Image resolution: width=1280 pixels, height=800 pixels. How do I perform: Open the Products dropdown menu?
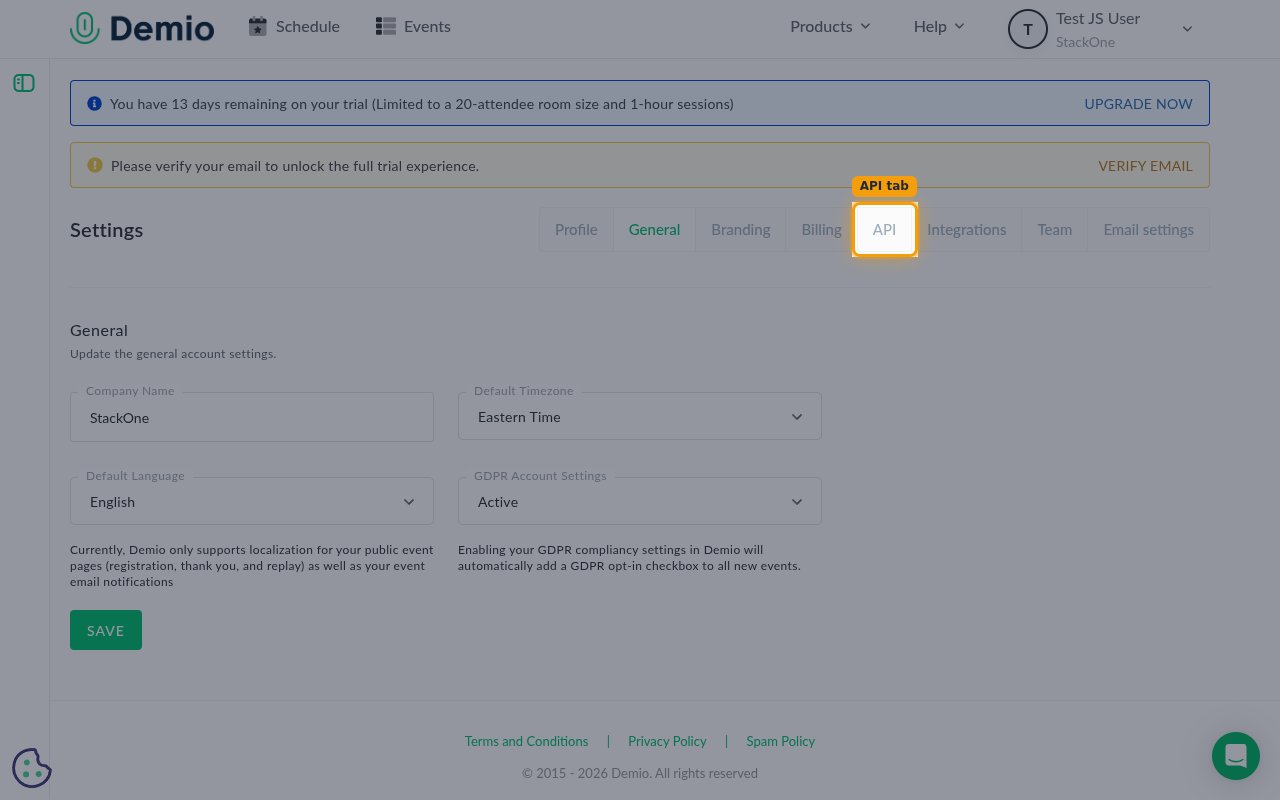pos(830,26)
